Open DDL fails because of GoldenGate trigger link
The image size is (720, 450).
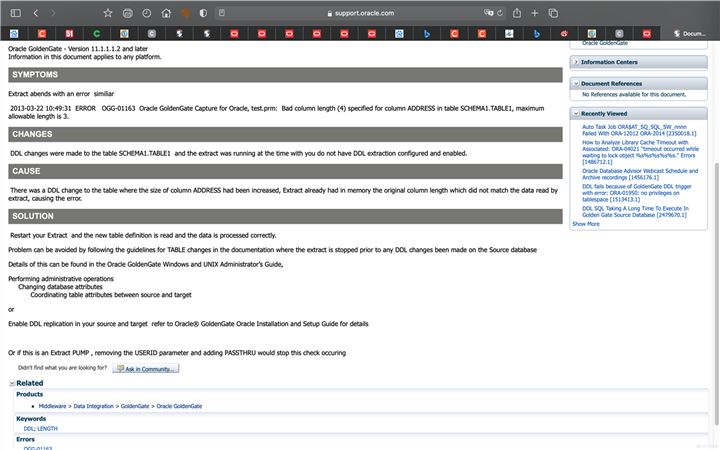click(x=636, y=193)
